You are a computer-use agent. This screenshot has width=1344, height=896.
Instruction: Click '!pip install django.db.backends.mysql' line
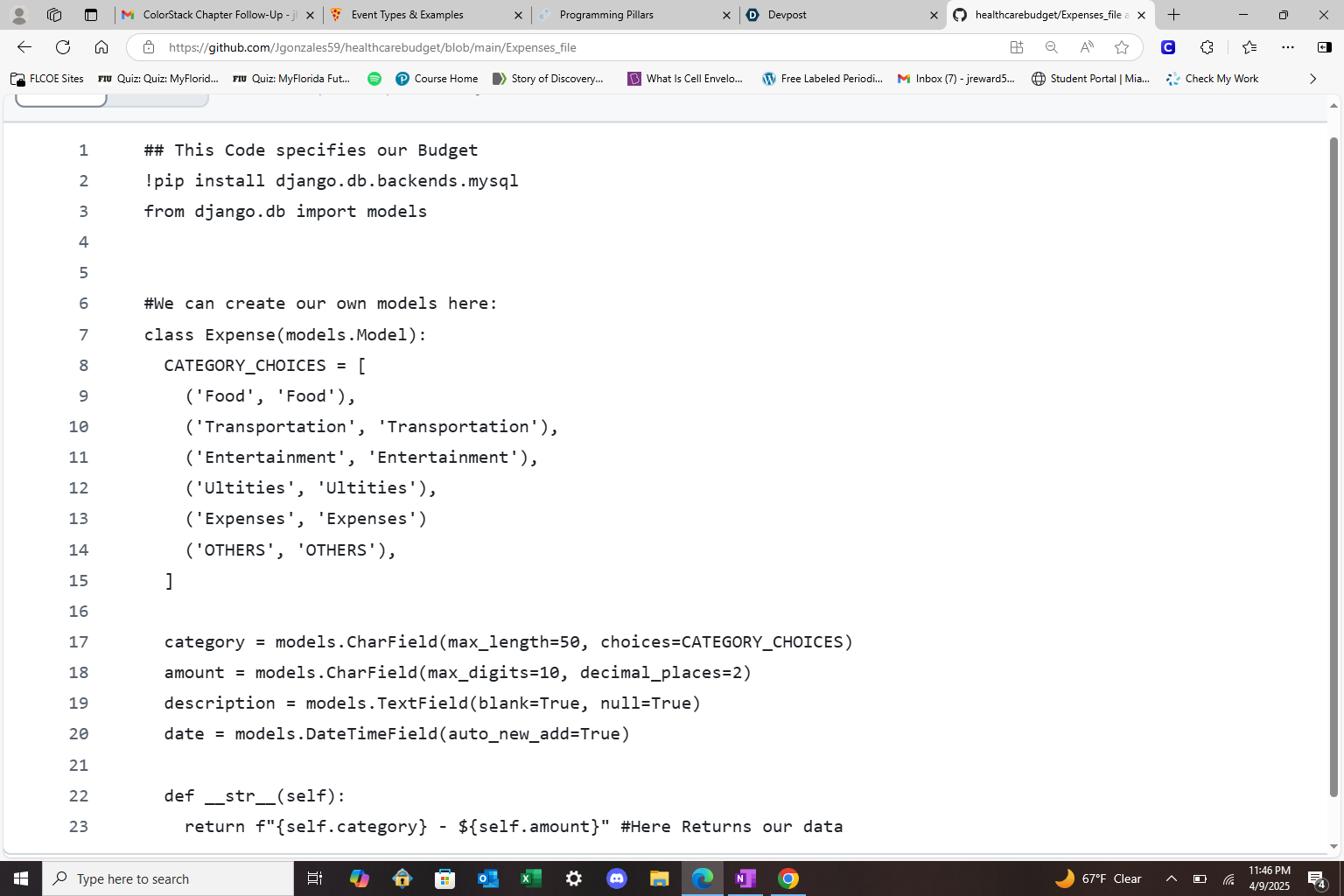331,180
